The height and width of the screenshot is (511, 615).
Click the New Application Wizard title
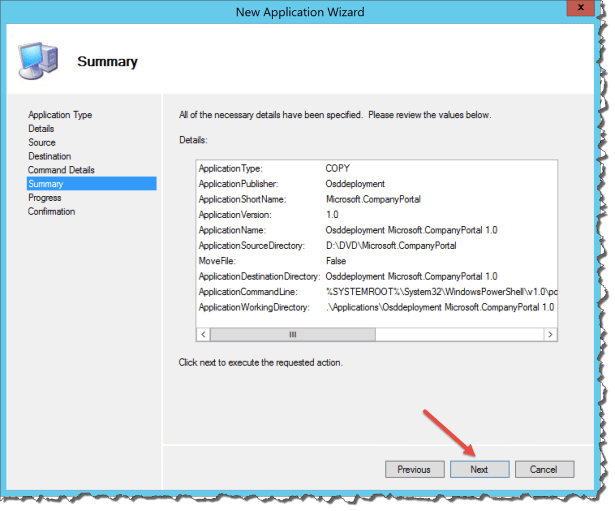(x=300, y=12)
